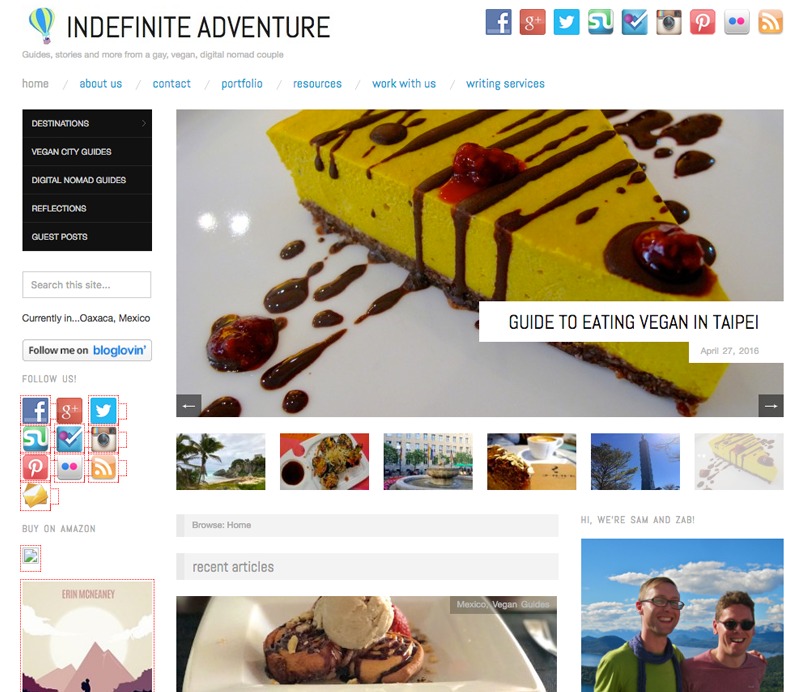The image size is (806, 692).
Task: Select Vegan City Guides in the sidebar
Action: click(87, 152)
